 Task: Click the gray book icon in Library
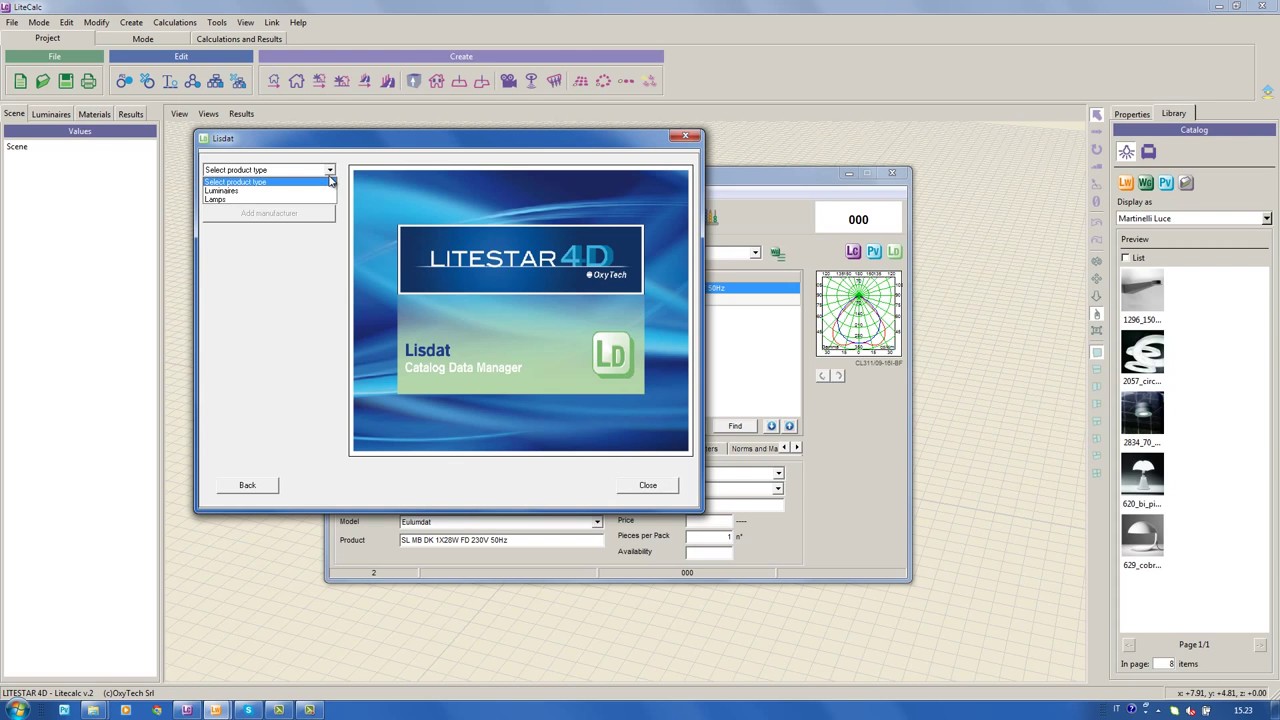tap(1186, 183)
